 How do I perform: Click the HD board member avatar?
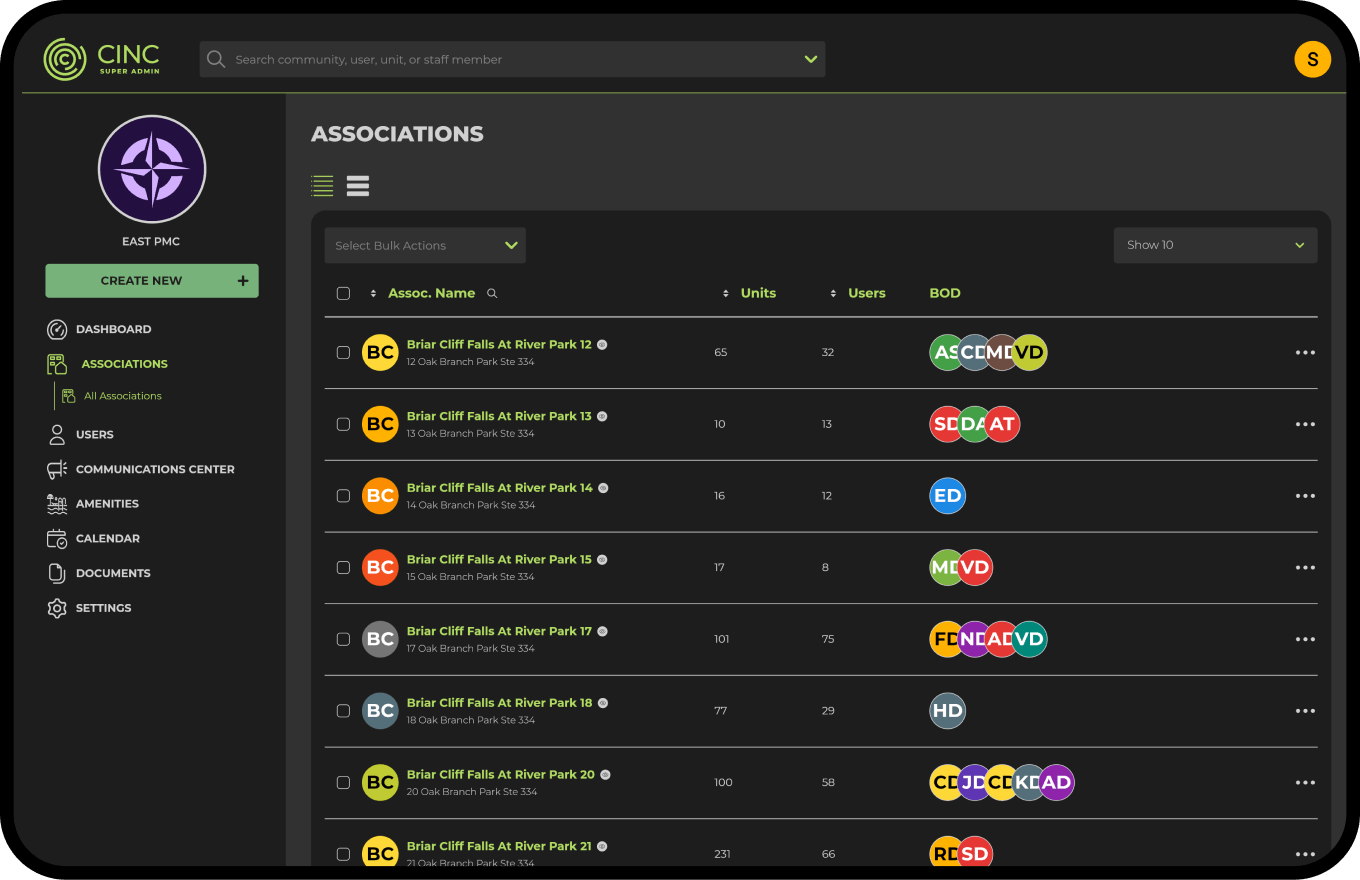point(947,711)
